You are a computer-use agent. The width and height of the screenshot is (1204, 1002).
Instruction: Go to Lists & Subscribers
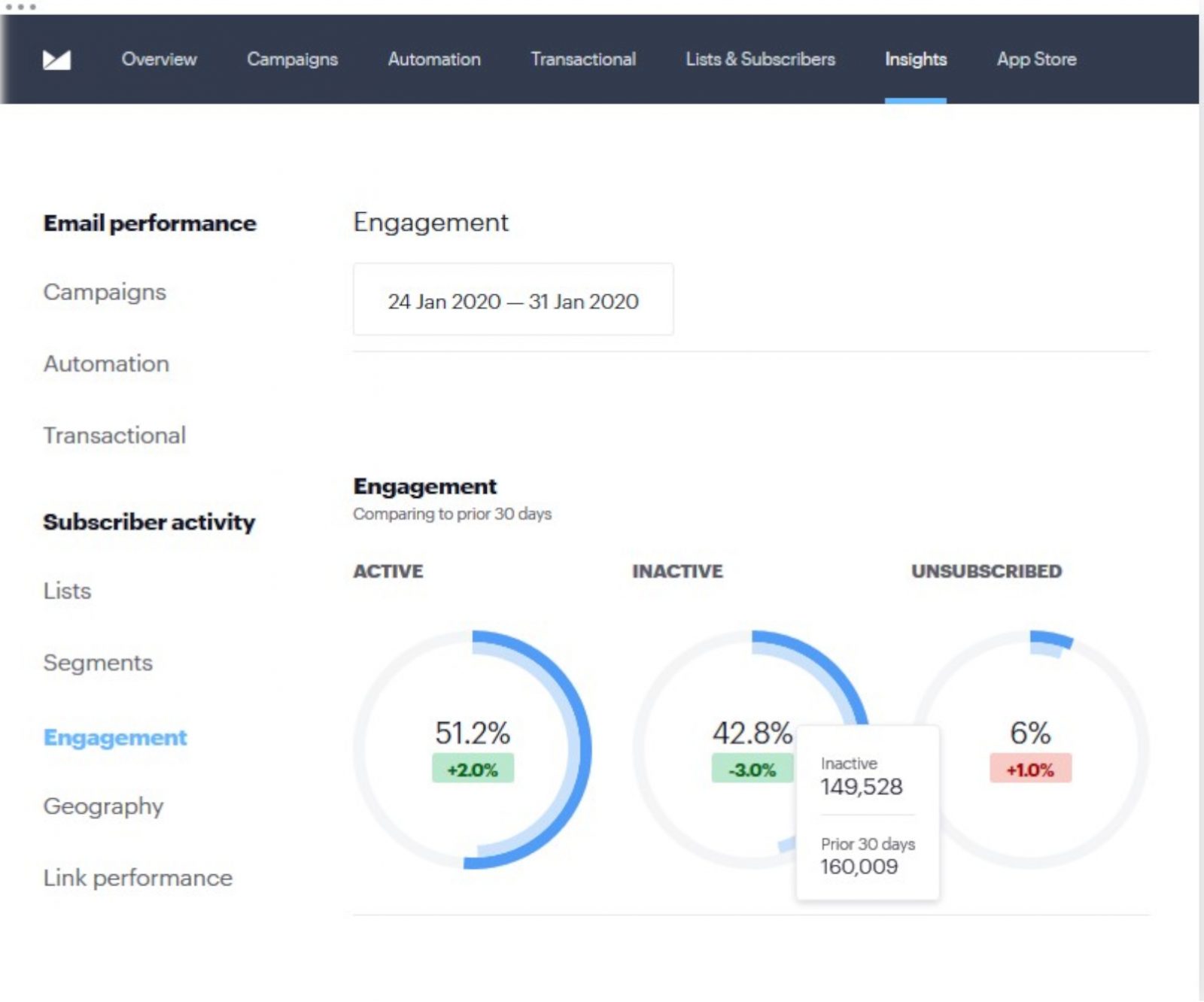pos(759,59)
